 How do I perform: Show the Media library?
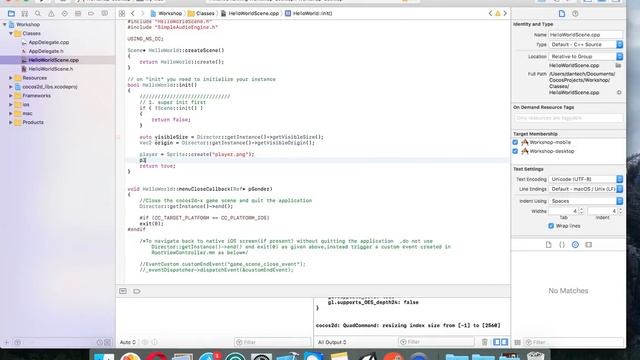(x=589, y=245)
